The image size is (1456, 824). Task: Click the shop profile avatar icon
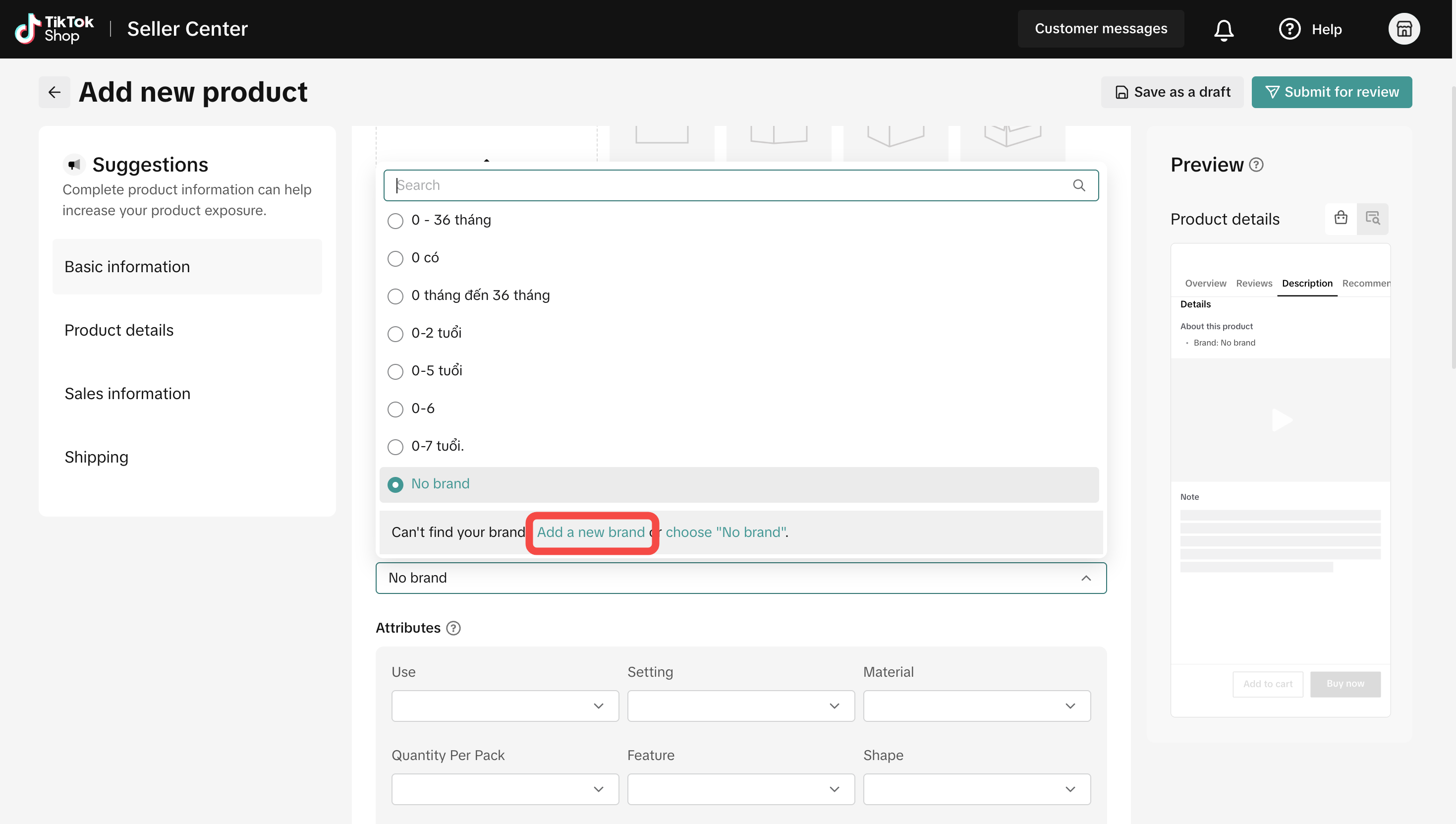1403,29
